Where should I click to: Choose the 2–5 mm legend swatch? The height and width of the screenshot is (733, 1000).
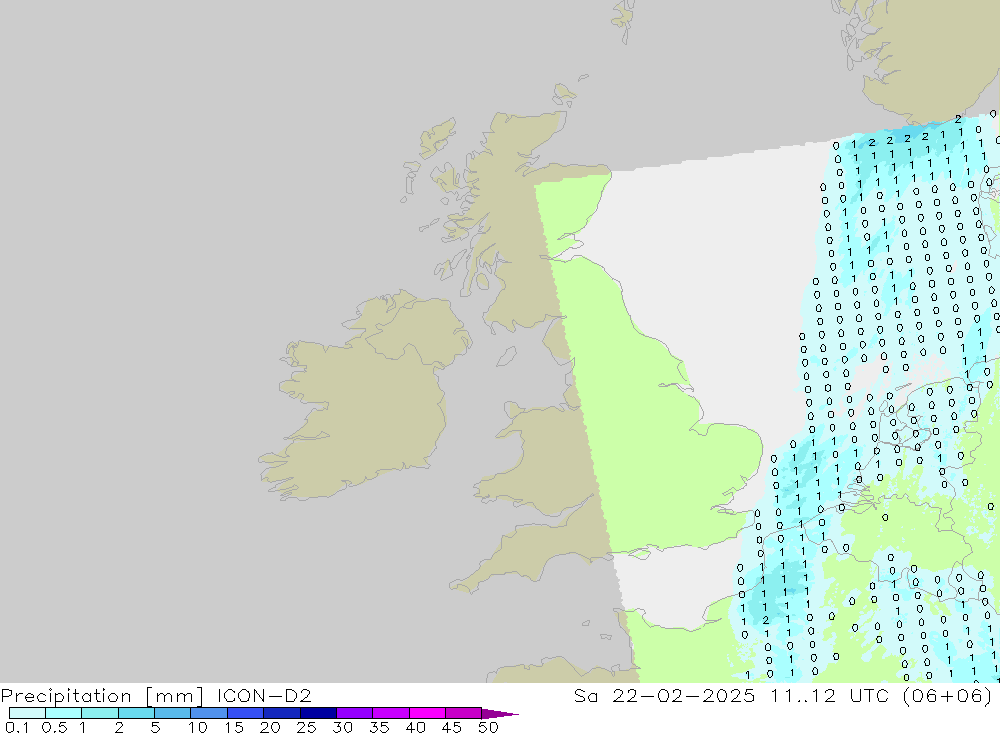point(136,713)
